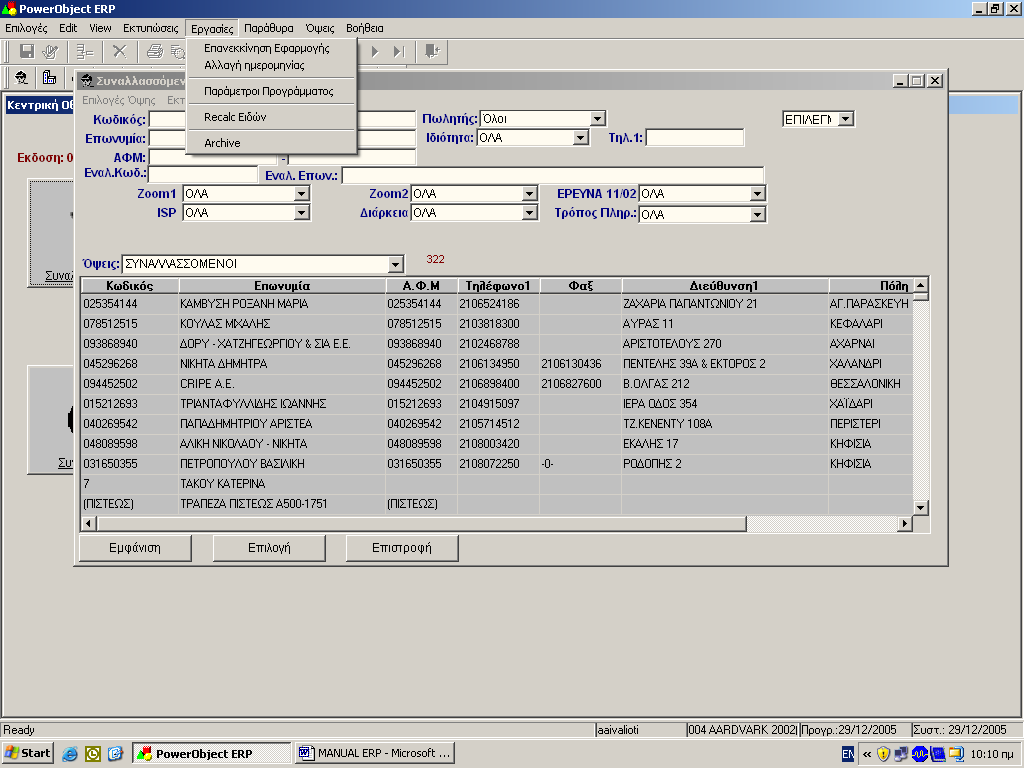Choose Παράμετροι Προγράμματος menu entry
1024x768 pixels.
point(268,91)
